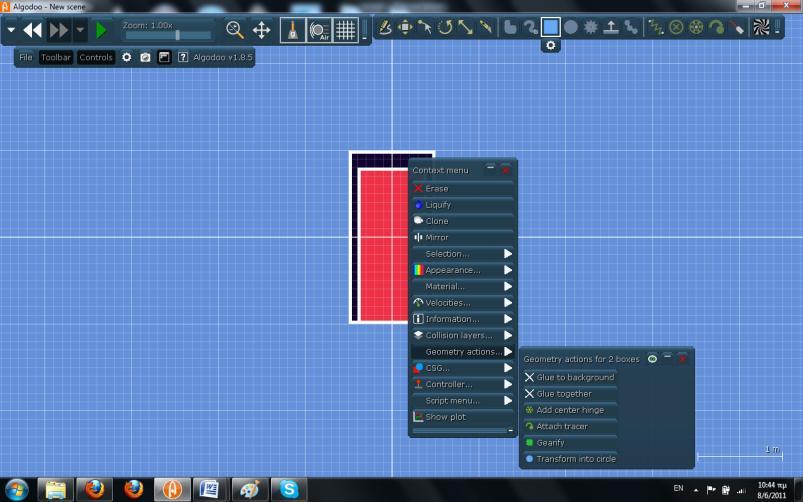Expand the Velocities submenu
The width and height of the screenshot is (803, 502).
point(462,303)
